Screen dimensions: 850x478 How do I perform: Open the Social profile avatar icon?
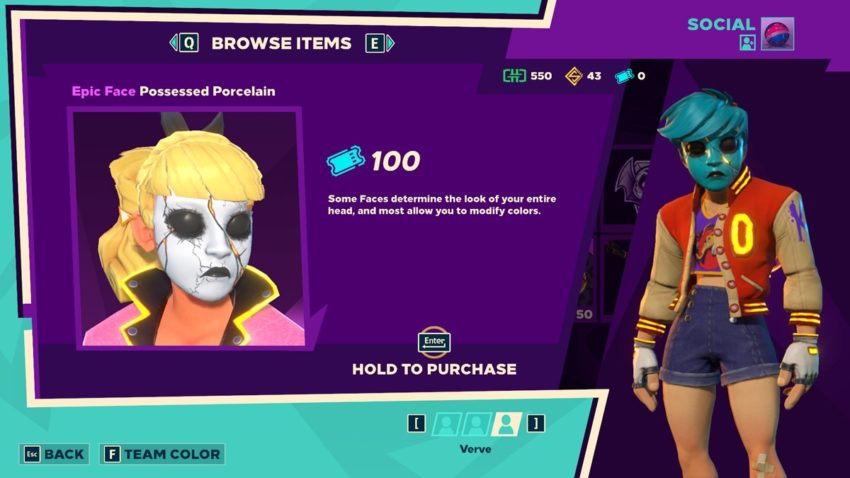pyautogui.click(x=777, y=34)
